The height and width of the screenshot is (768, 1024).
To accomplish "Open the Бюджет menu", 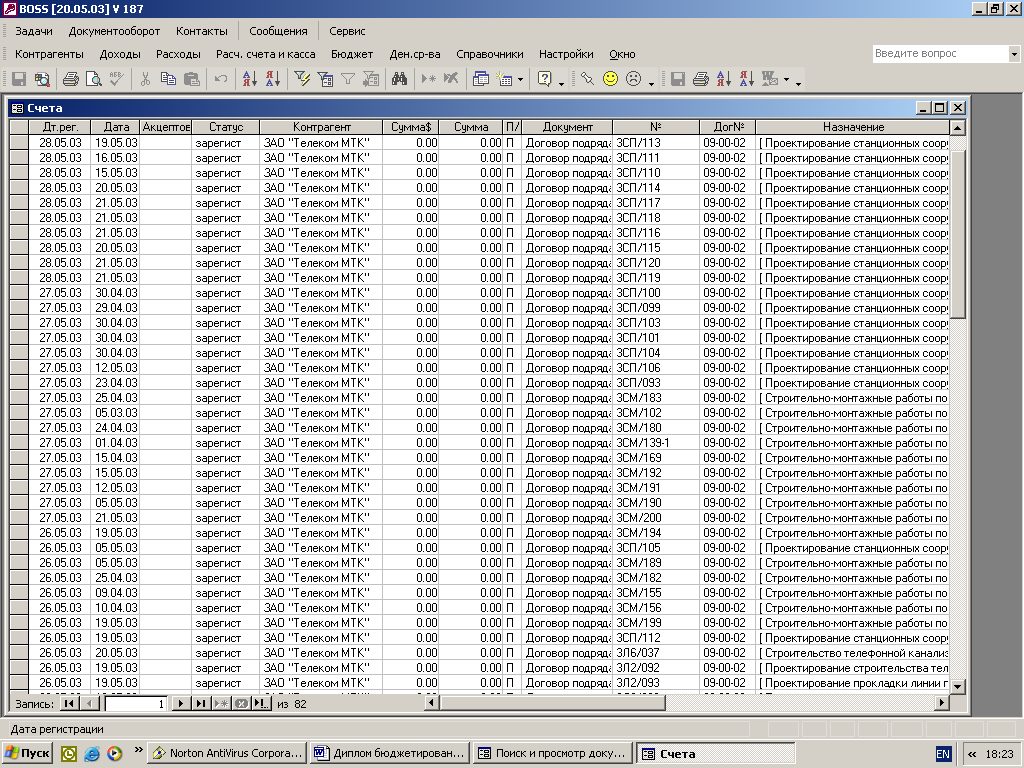I will tap(352, 54).
